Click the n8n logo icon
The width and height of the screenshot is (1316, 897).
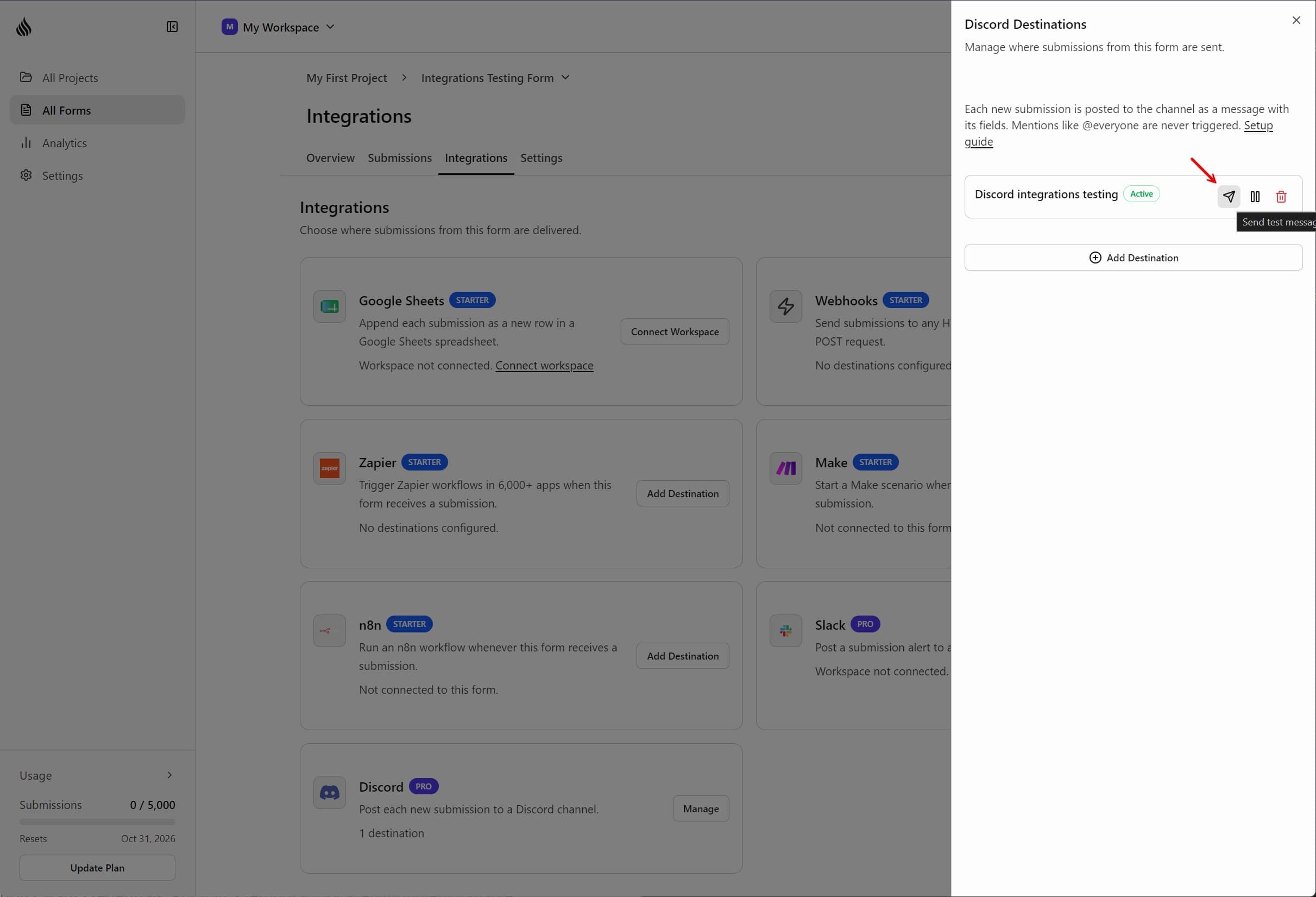coord(330,631)
